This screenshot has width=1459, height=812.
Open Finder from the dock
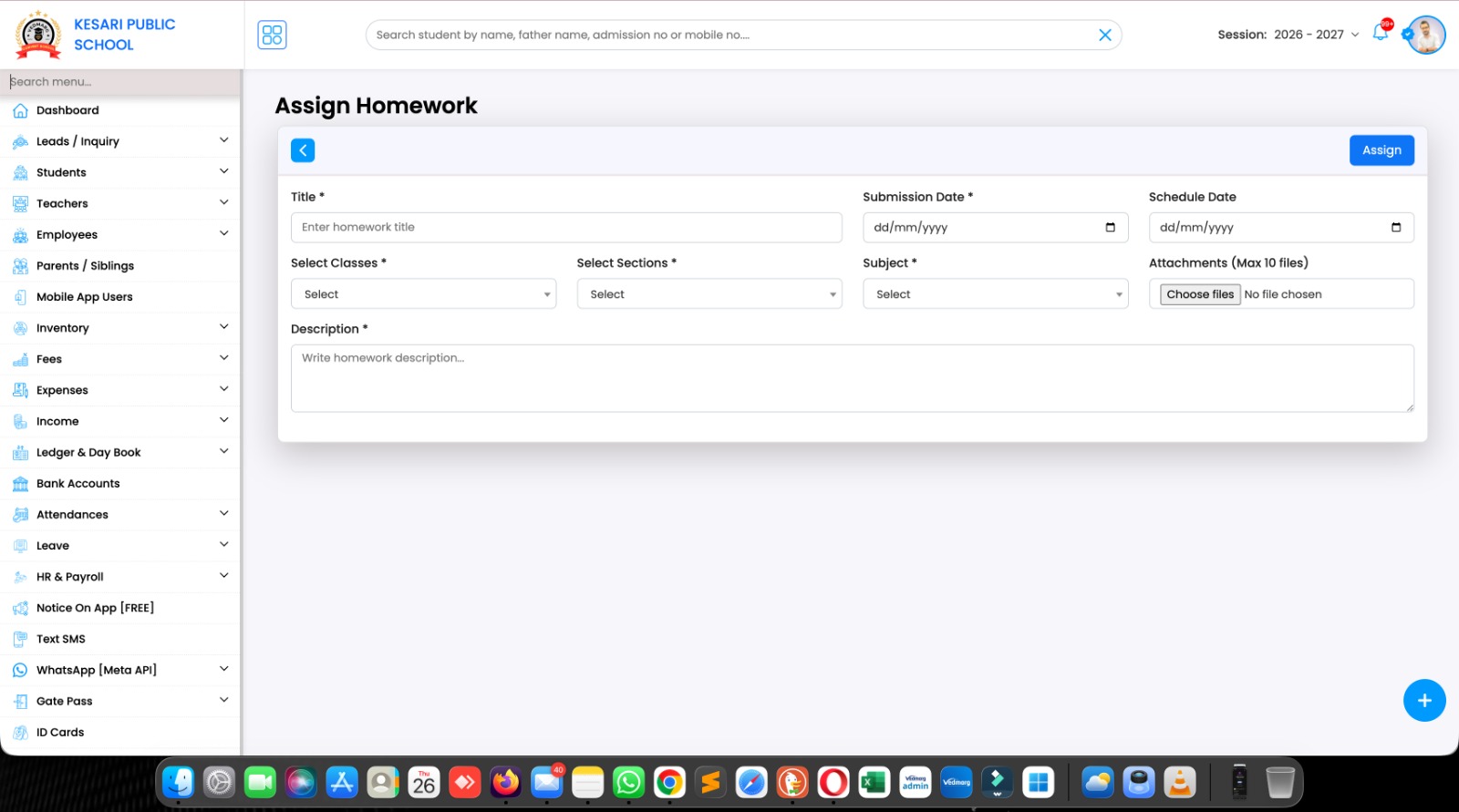click(178, 782)
